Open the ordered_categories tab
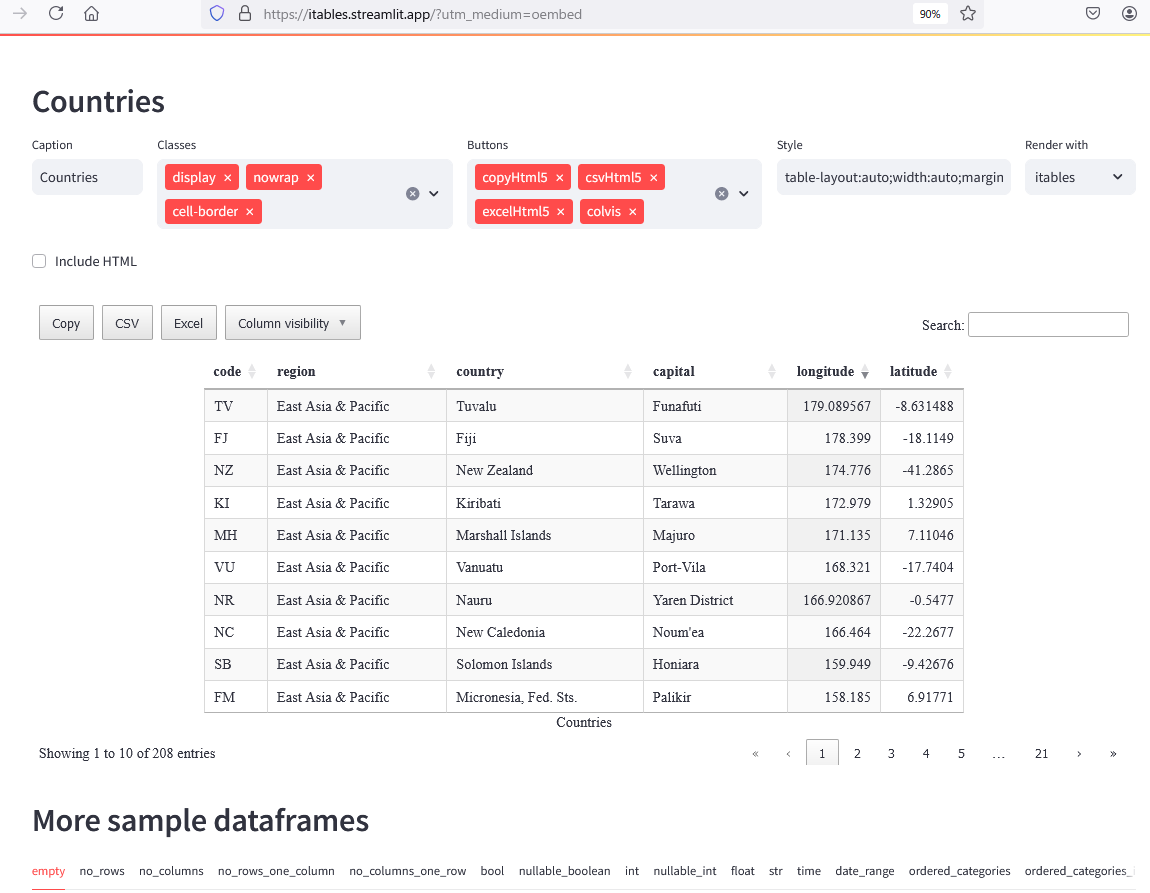The height and width of the screenshot is (893, 1150). 959,871
